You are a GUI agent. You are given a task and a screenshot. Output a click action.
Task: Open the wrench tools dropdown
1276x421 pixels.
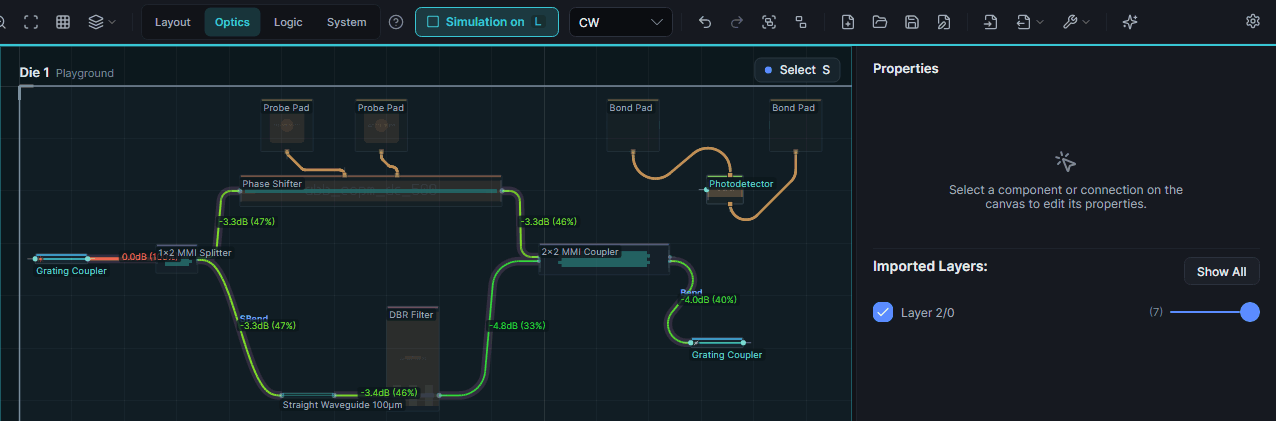pos(1076,22)
